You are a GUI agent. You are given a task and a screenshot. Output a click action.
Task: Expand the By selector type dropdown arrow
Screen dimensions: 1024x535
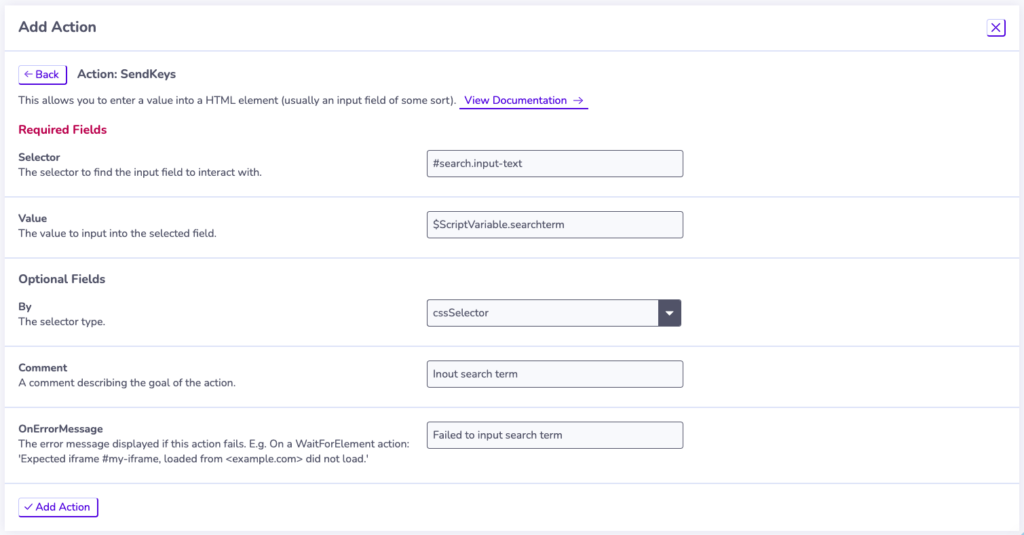click(669, 313)
